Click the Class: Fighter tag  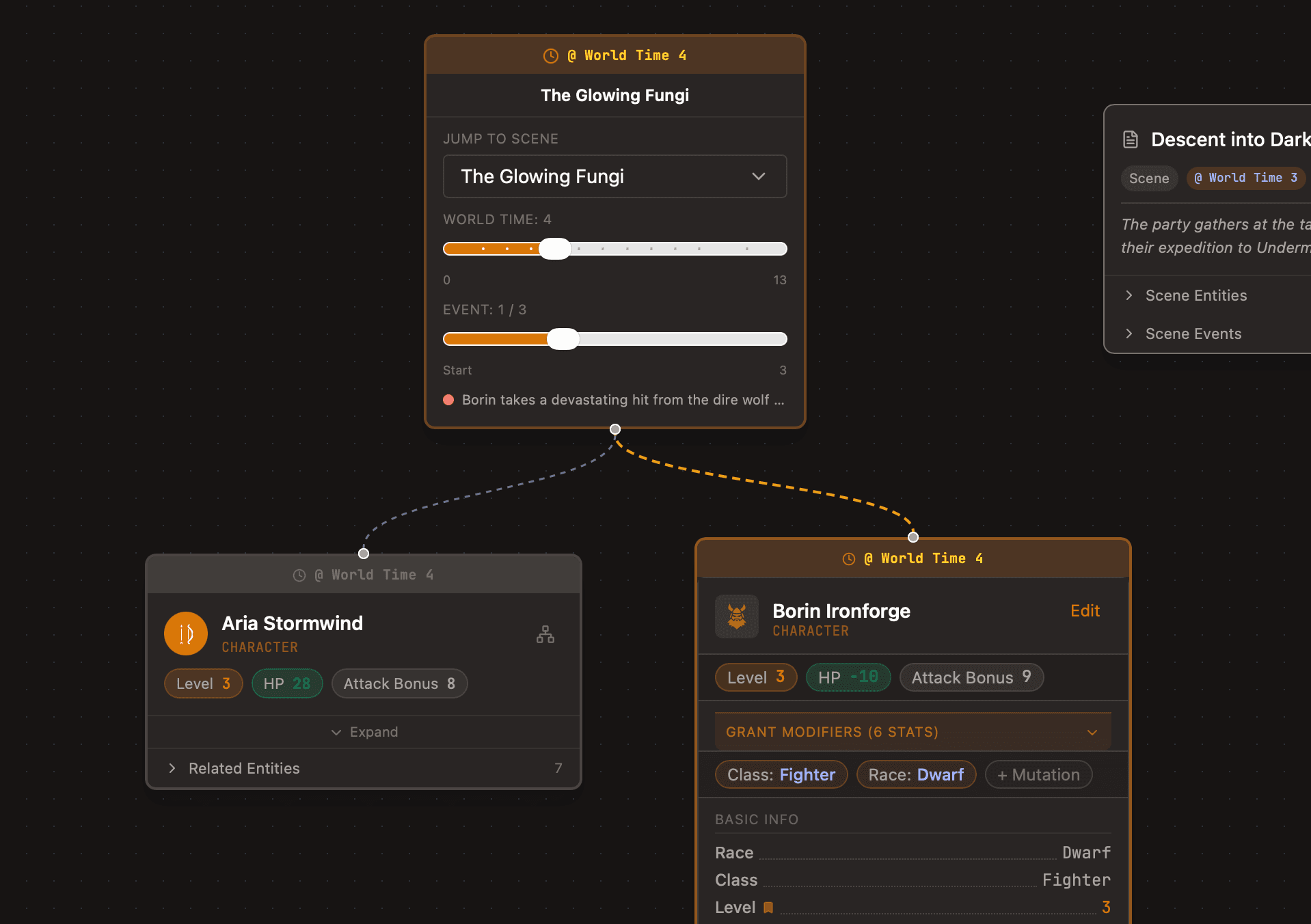tap(781, 774)
